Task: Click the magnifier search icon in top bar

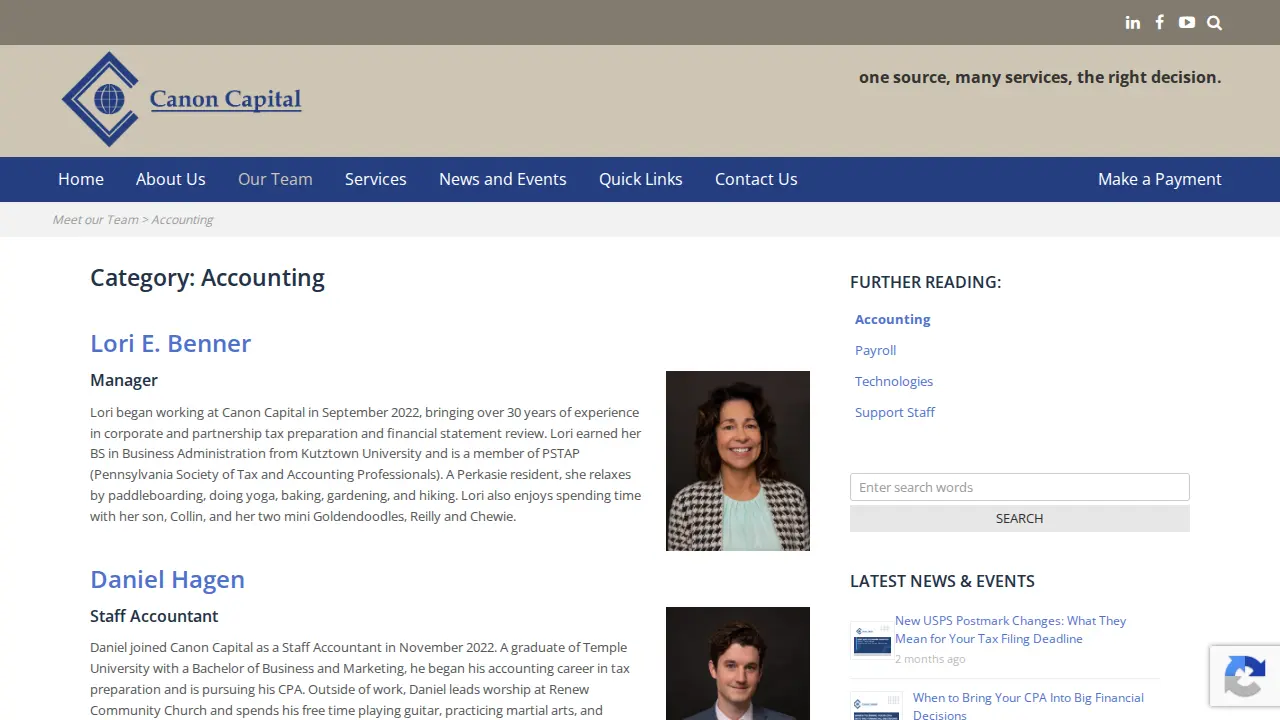Action: click(1214, 23)
